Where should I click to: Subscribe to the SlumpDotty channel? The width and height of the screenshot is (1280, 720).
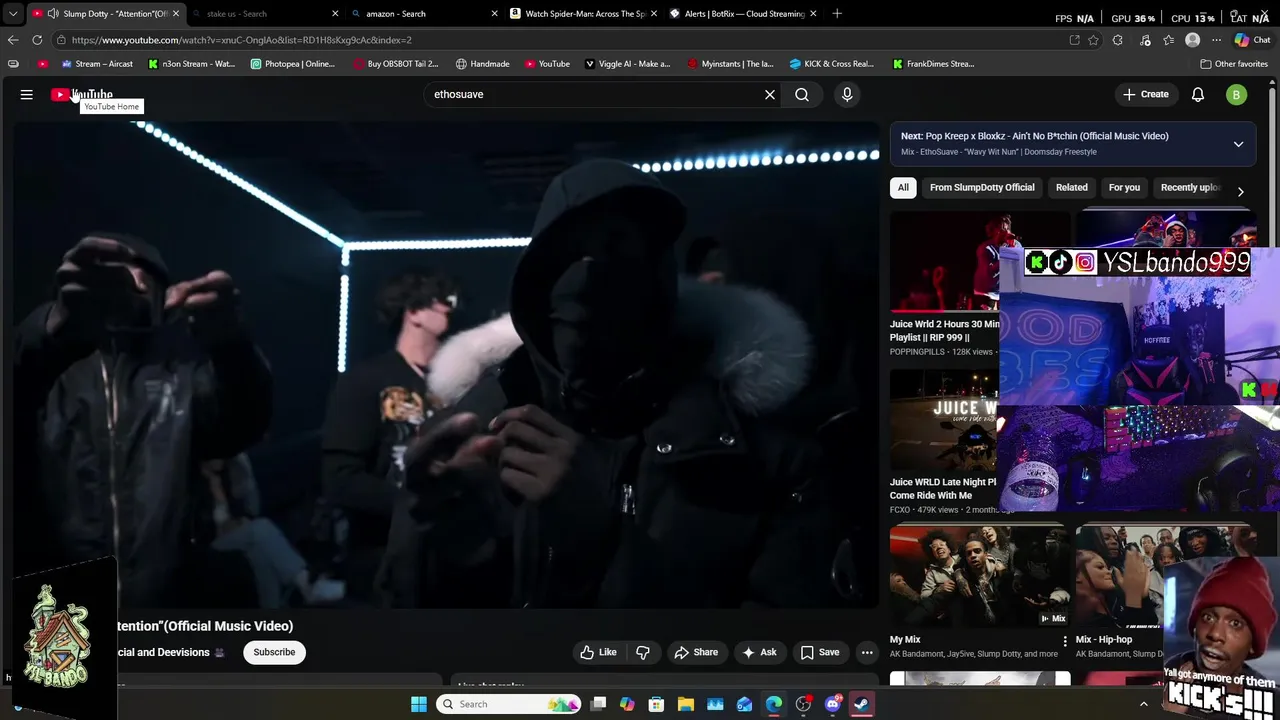pos(274,652)
